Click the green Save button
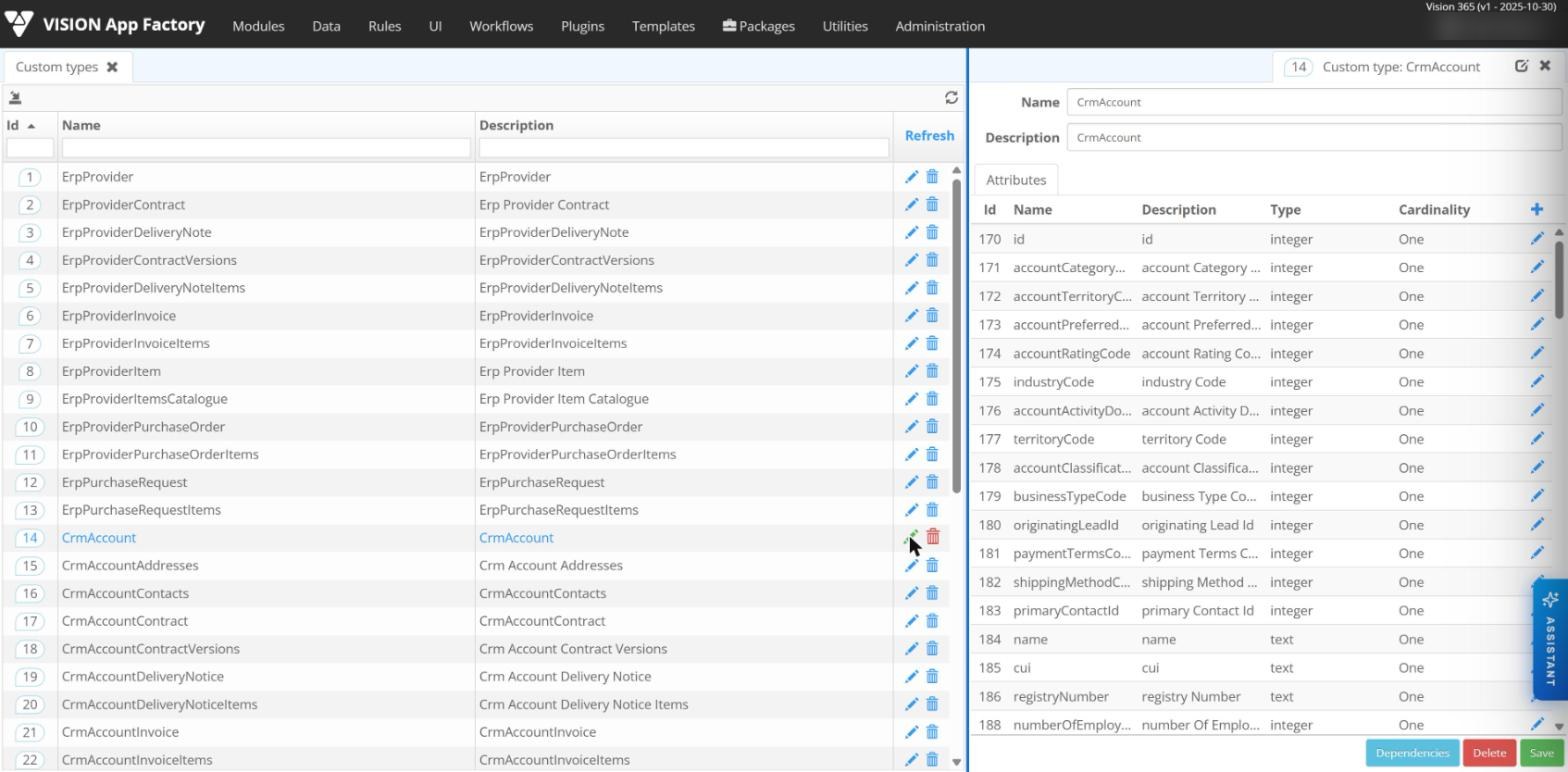Image resolution: width=1568 pixels, height=772 pixels. (1541, 753)
